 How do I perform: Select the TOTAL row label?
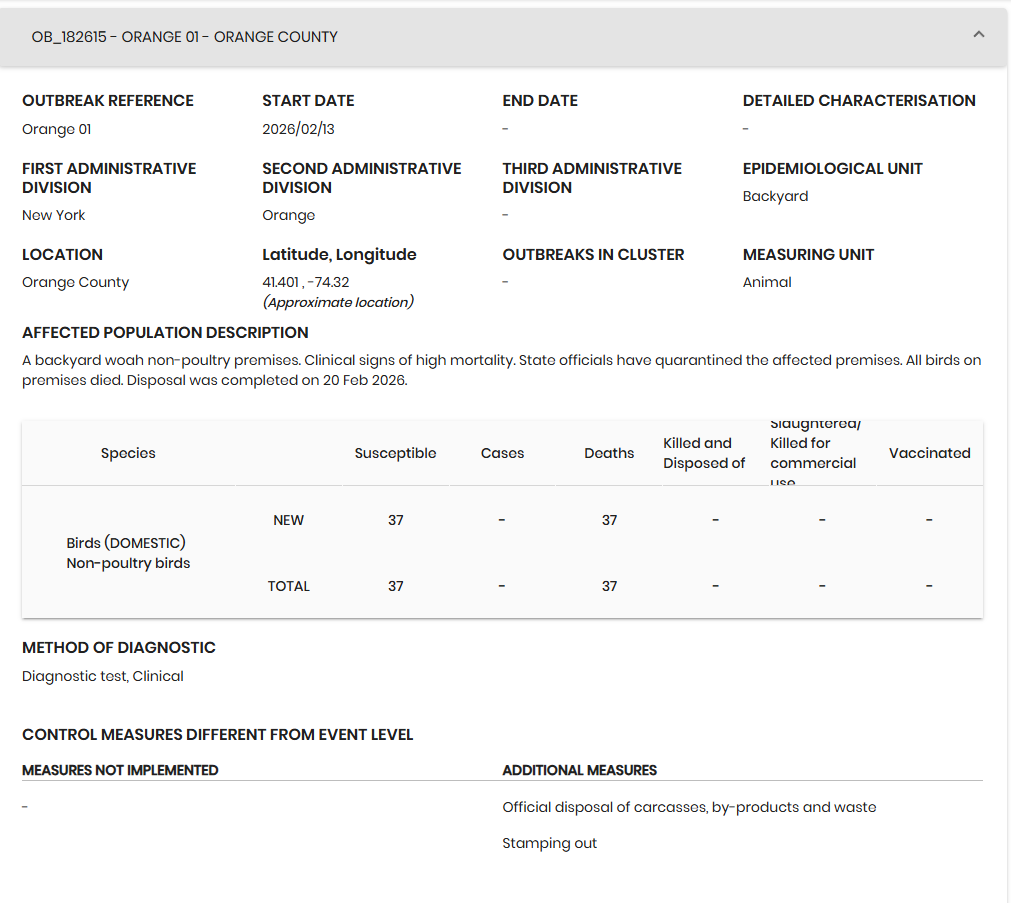pos(288,586)
